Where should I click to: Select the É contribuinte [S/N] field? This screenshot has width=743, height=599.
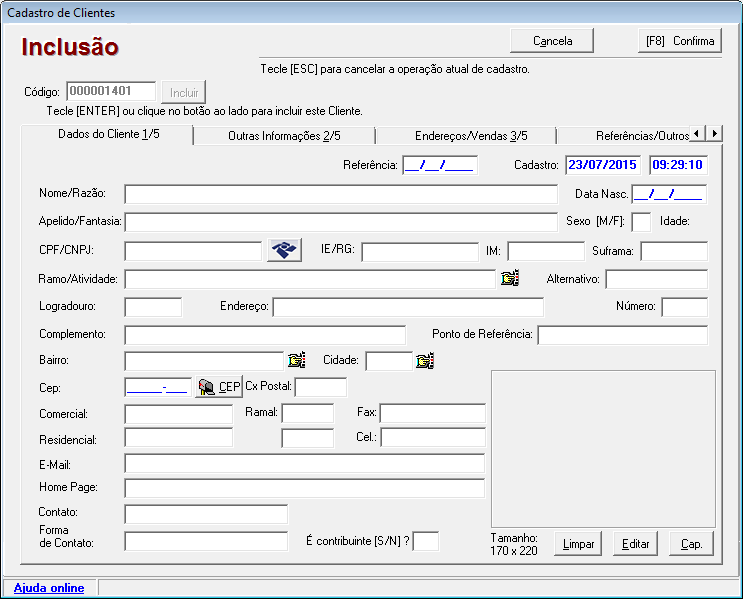426,541
